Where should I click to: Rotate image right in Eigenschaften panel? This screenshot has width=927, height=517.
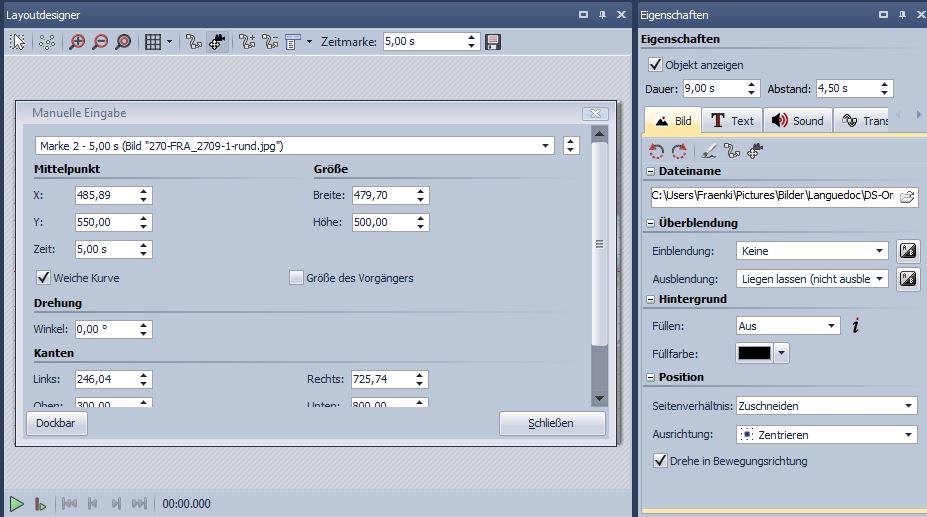679,151
